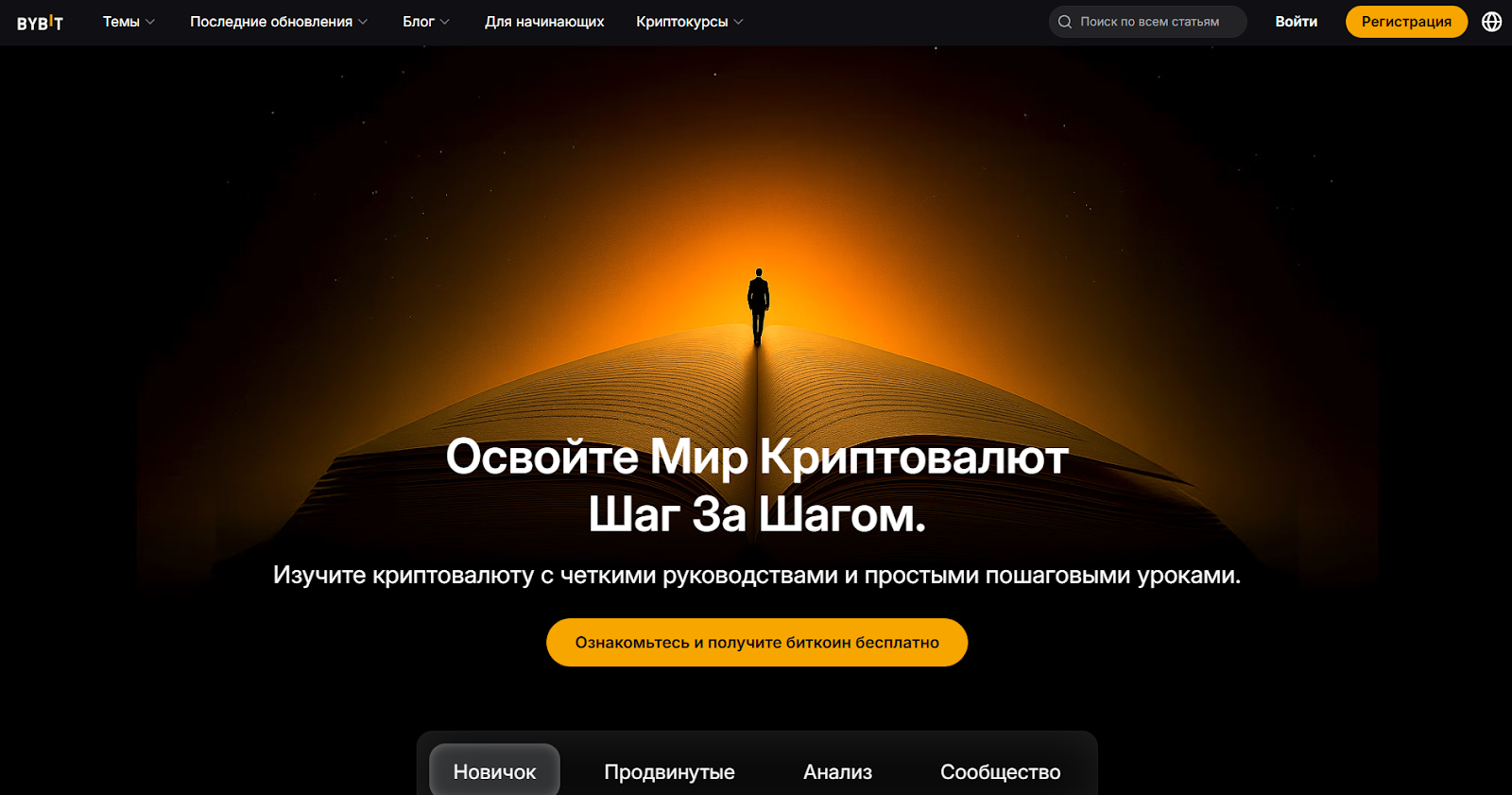Switch to the Продвинутые tab
Viewport: 1512px width, 795px height.
click(x=669, y=772)
